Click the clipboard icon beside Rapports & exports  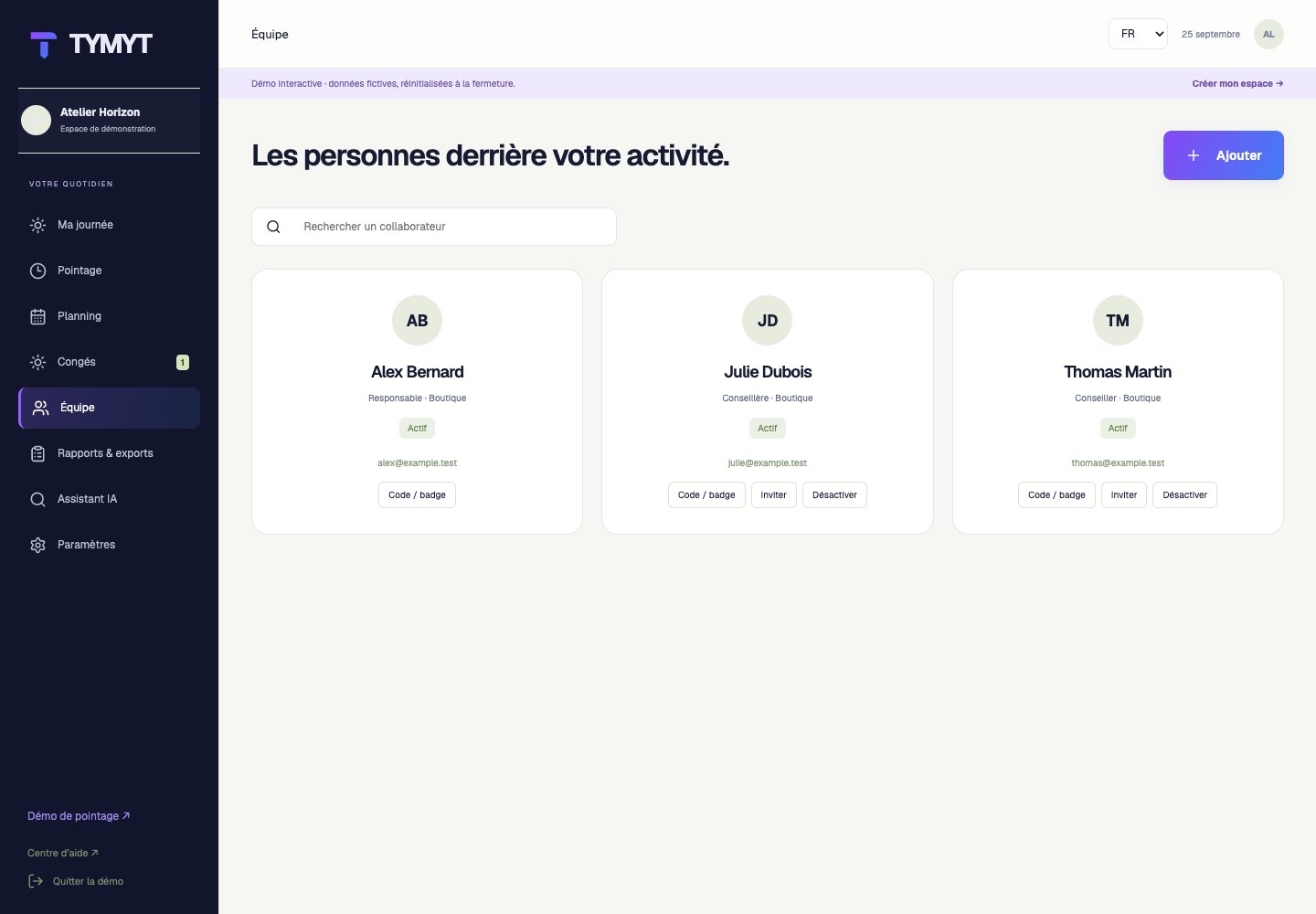[37, 453]
